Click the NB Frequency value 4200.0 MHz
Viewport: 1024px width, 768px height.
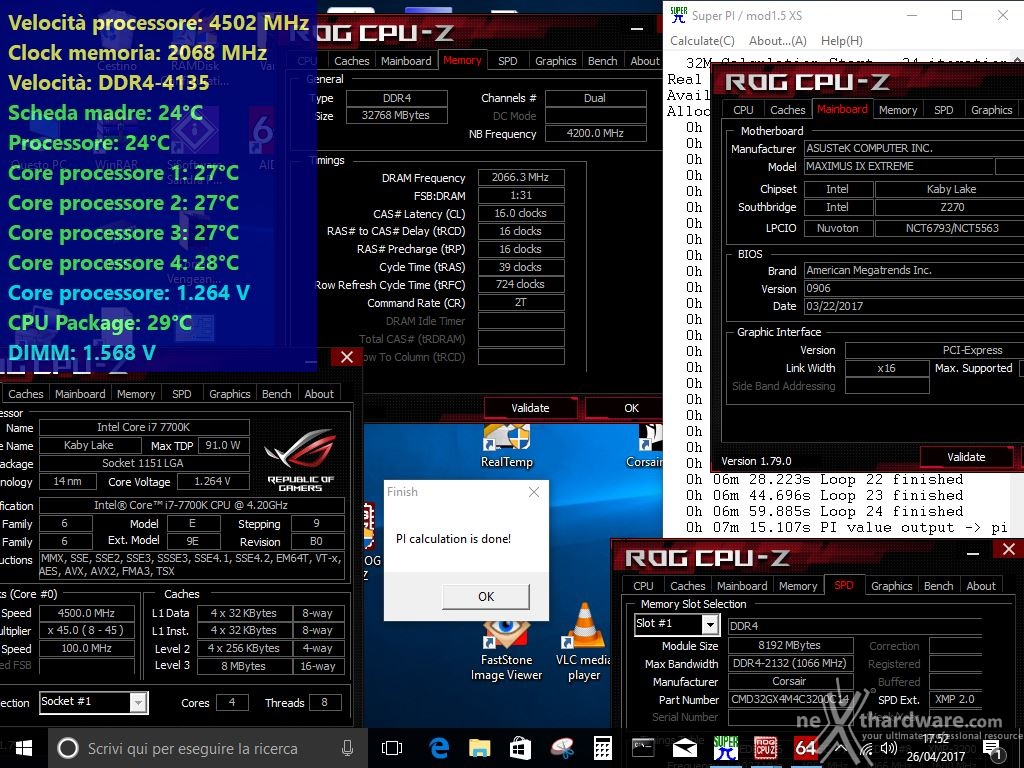pos(595,133)
